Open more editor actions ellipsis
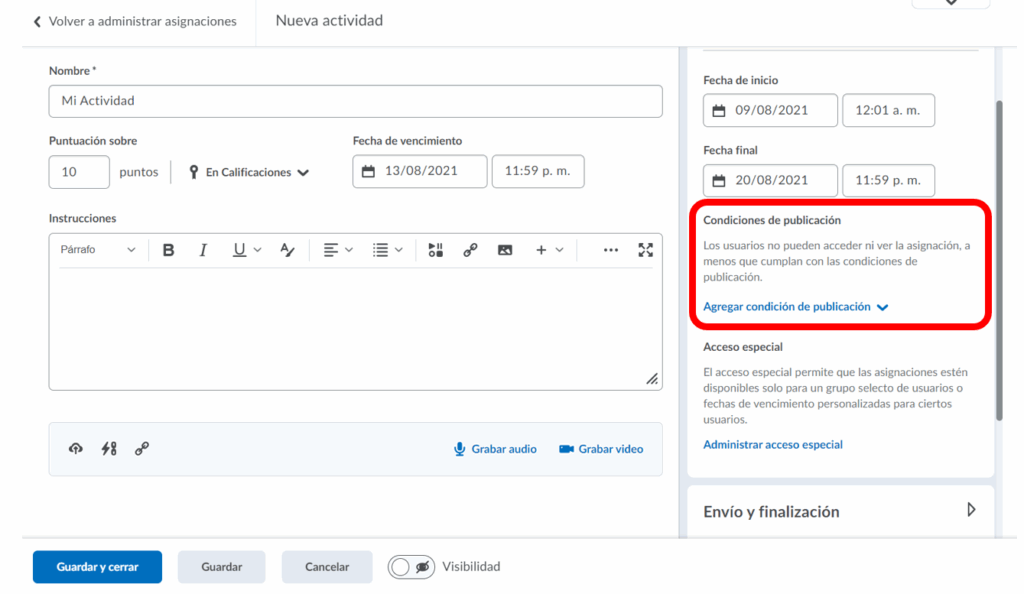The image size is (1024, 594). click(610, 250)
